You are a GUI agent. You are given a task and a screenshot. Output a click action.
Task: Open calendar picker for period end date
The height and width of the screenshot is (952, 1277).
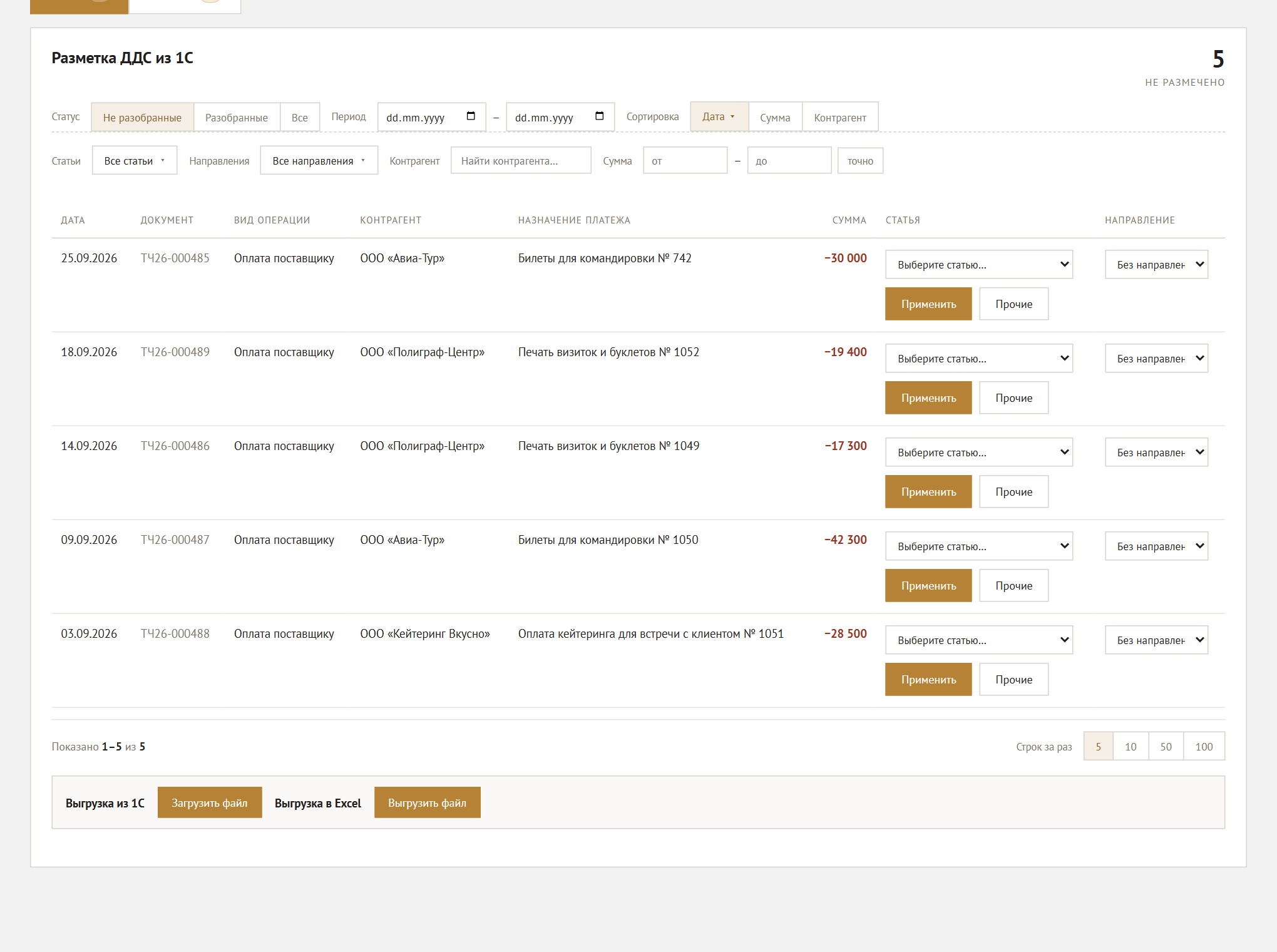599,116
